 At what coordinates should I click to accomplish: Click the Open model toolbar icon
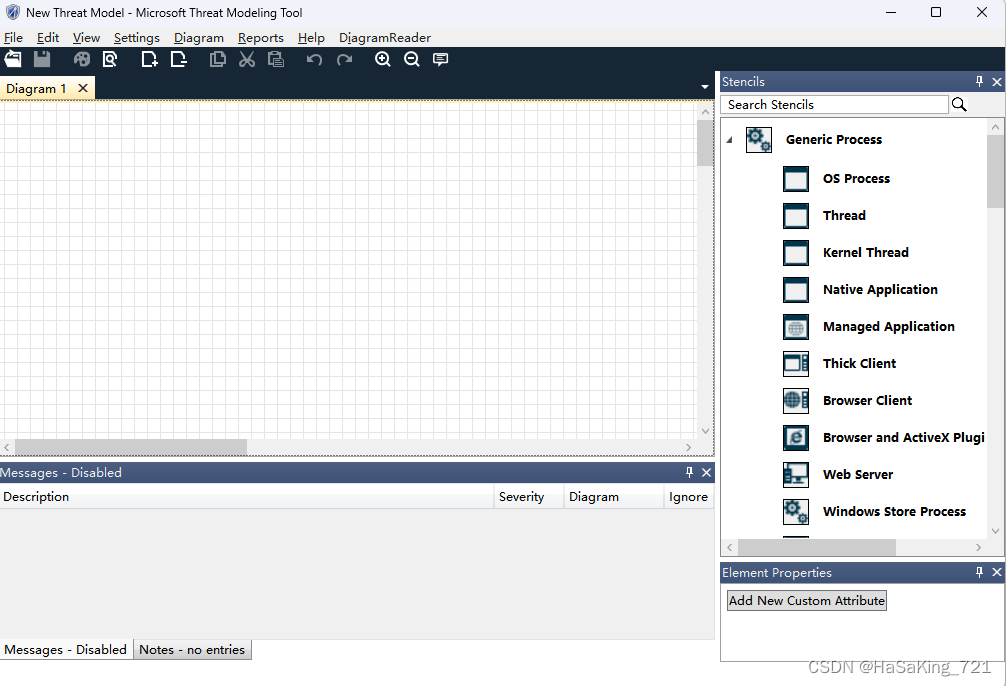(13, 60)
